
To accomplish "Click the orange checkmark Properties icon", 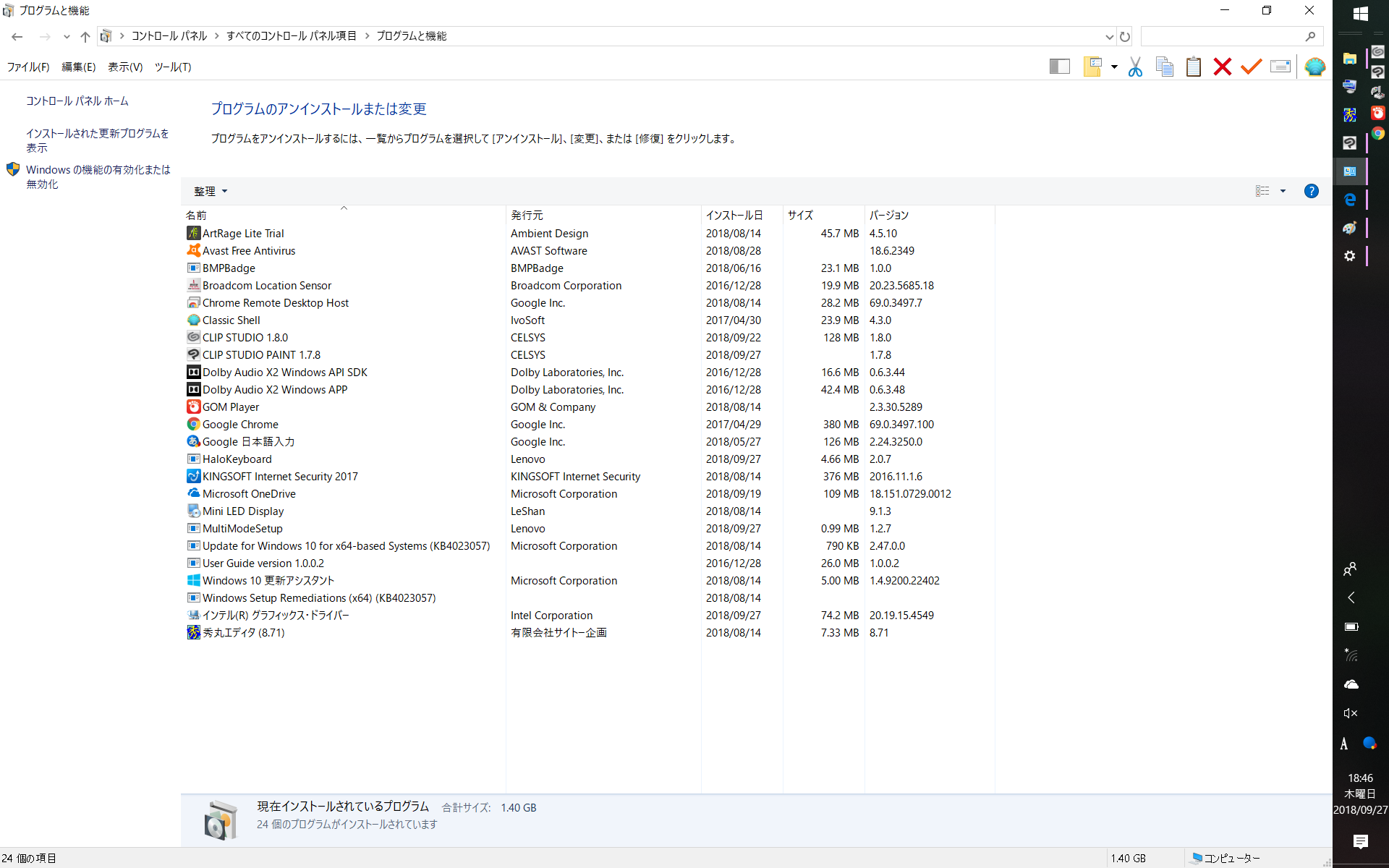I will (1251, 67).
